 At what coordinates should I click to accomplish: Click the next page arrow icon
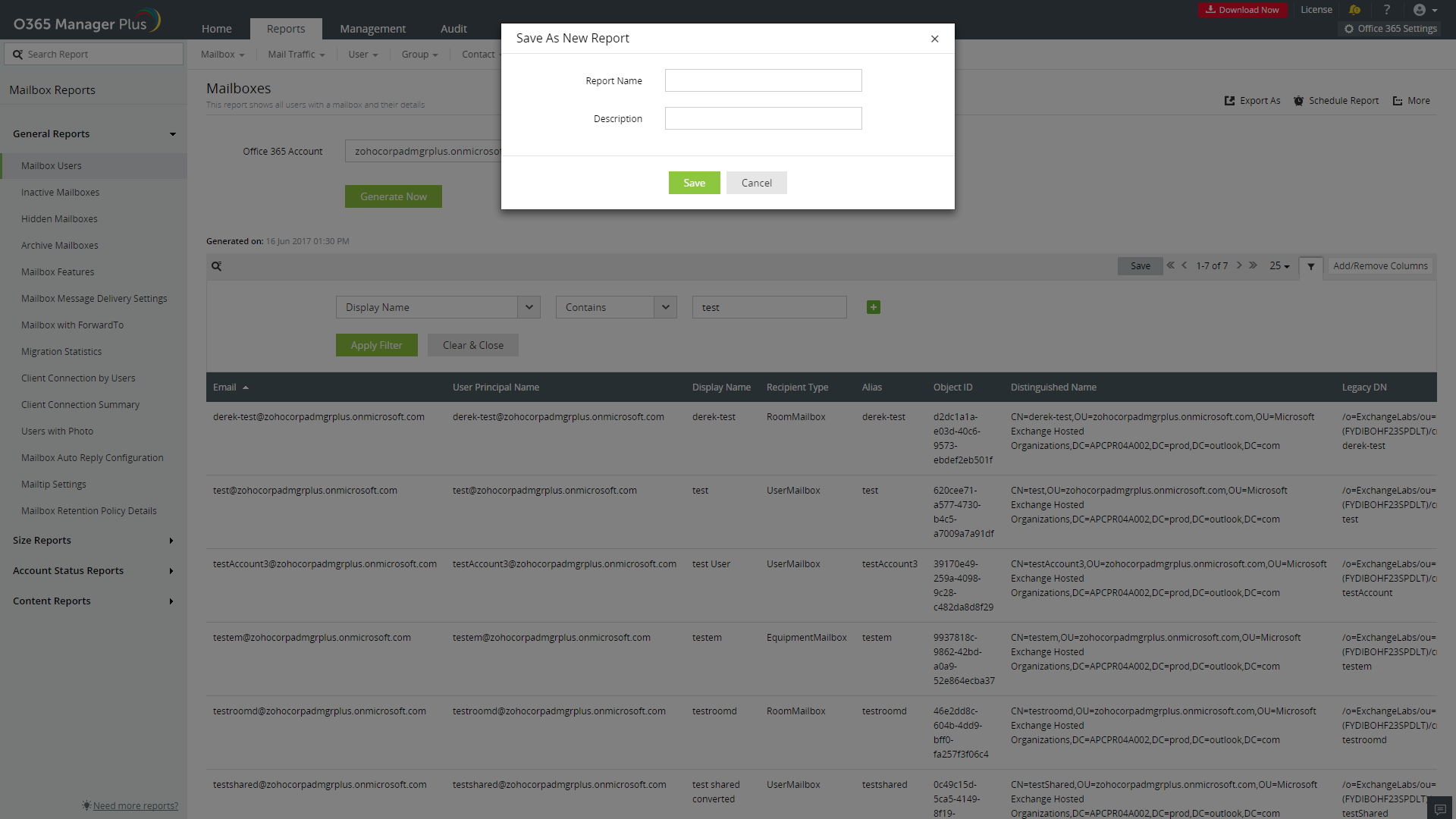[x=1239, y=265]
